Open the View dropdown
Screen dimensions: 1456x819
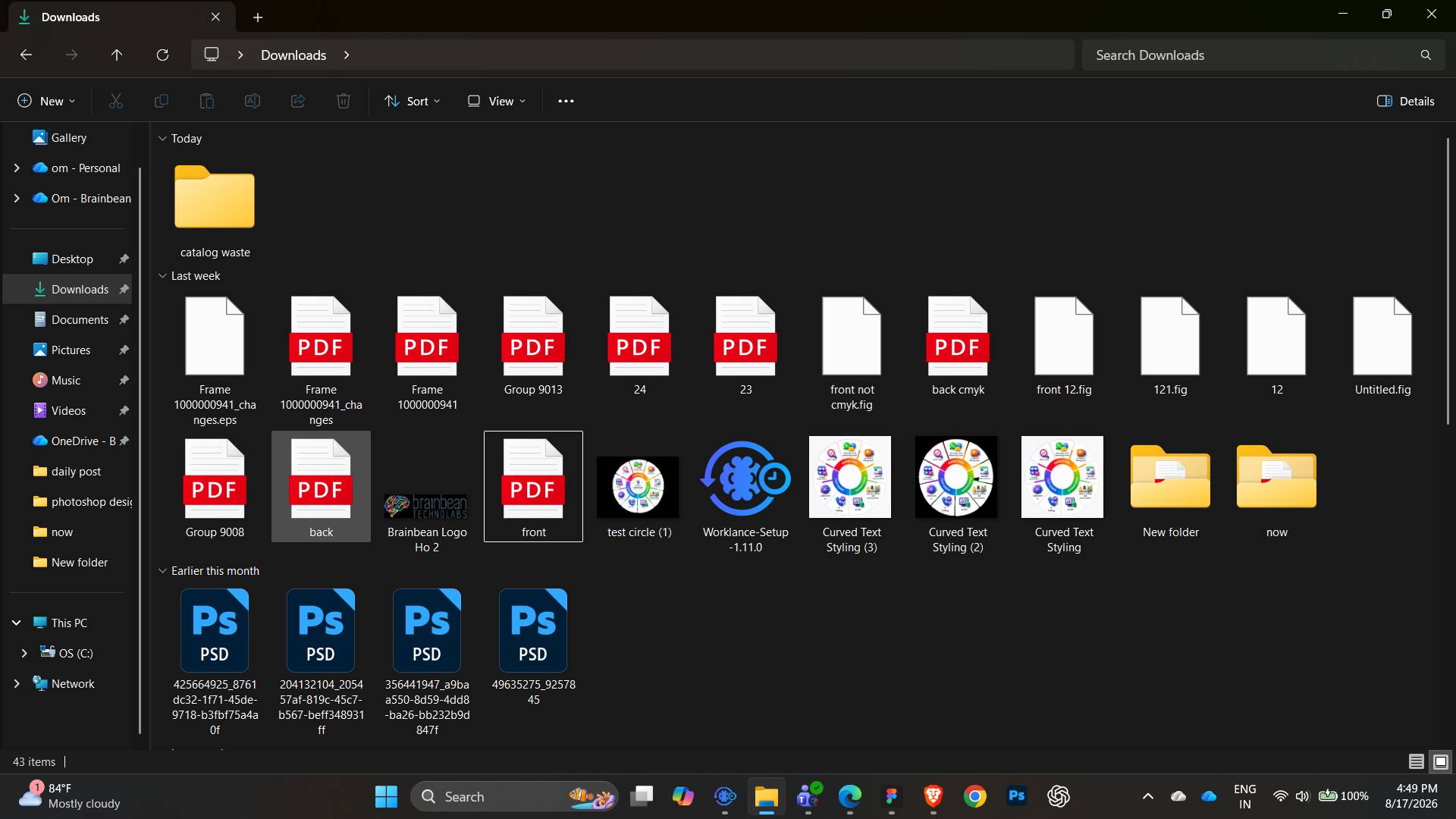coord(497,101)
